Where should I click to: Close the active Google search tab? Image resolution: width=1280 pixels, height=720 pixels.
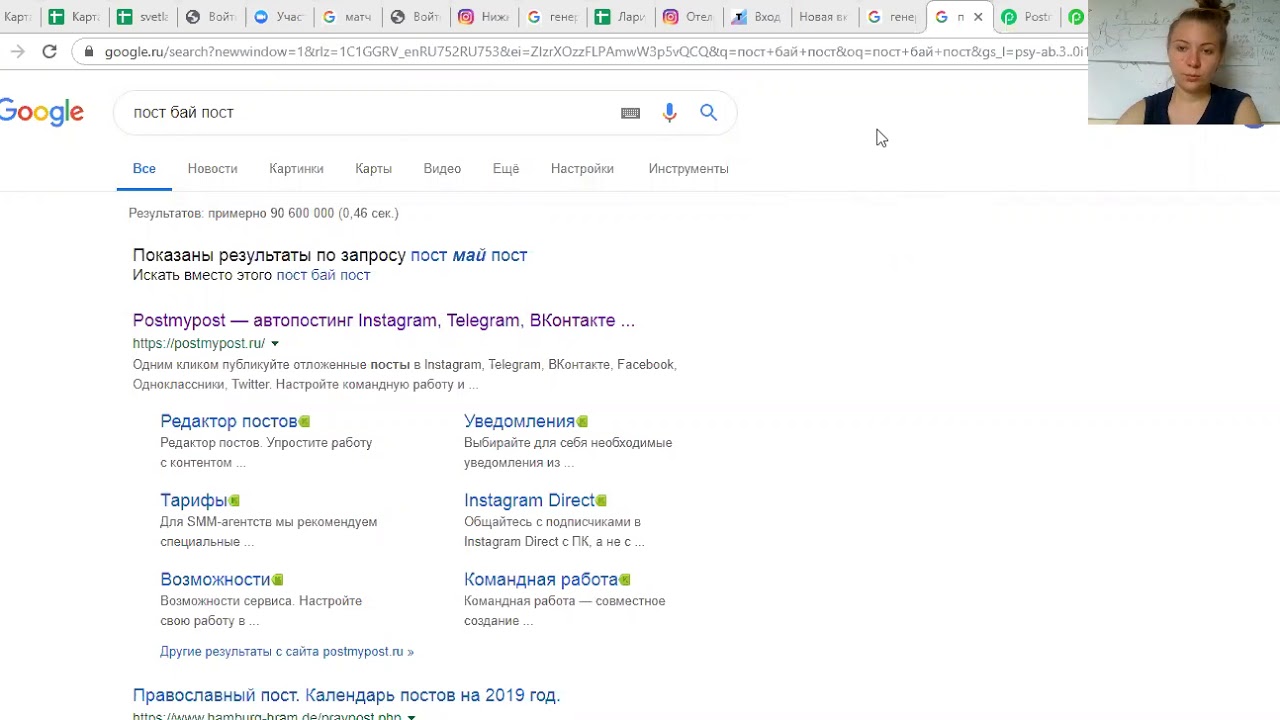click(x=978, y=17)
